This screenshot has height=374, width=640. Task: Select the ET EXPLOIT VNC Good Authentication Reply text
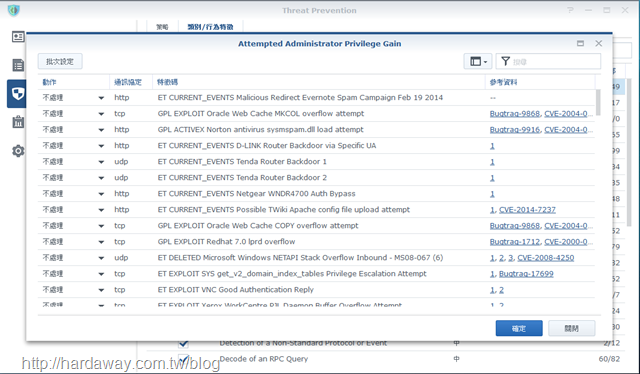pyautogui.click(x=236, y=290)
